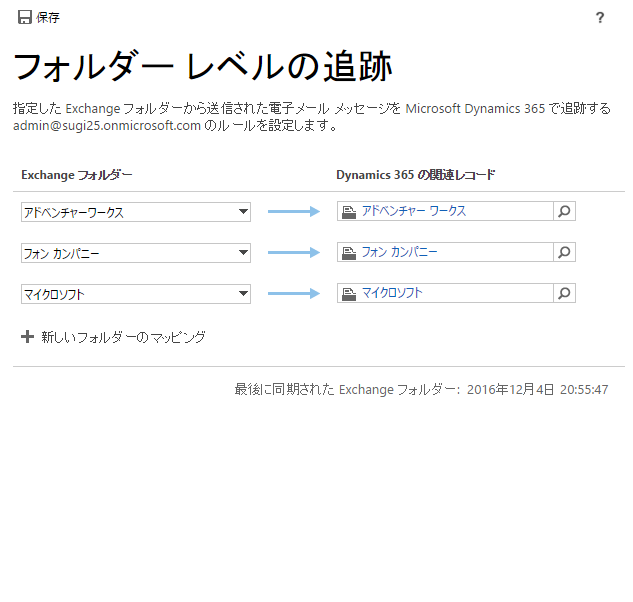This screenshot has width=633, height=602.
Task: Click the last synced timestamp 2016年12月4日 20:55:47
Action: pos(537,389)
